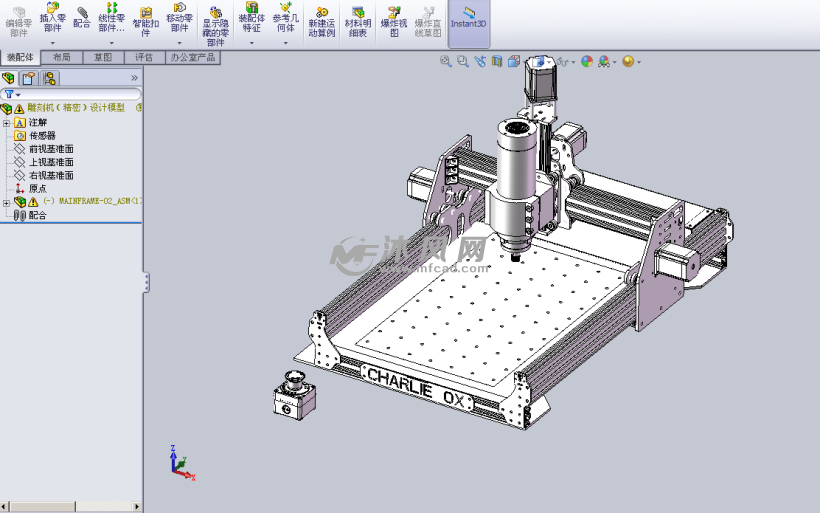Select 上视基准面 plane
This screenshot has width=820, height=513.
pos(51,162)
